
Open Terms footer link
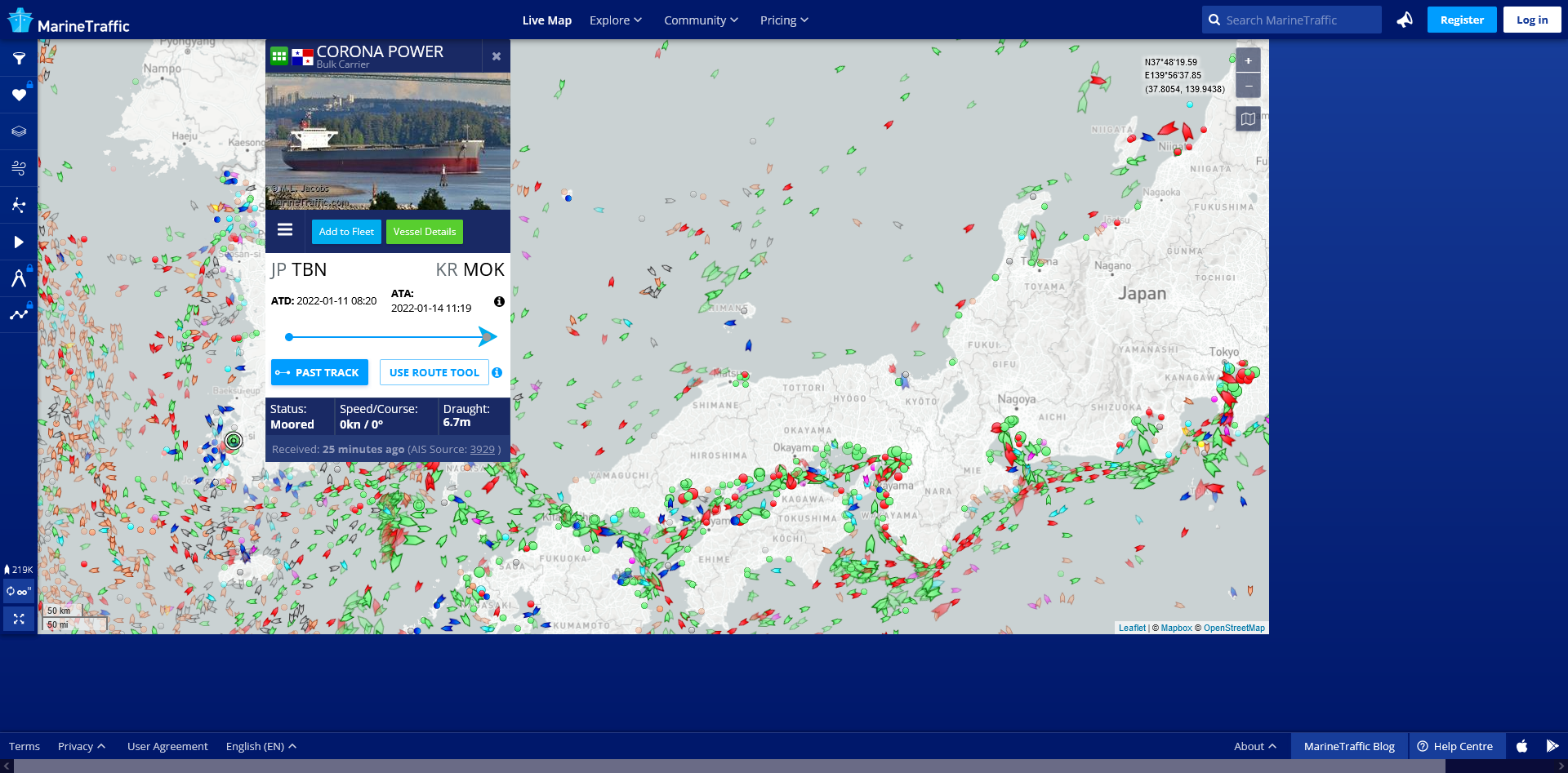tap(24, 746)
